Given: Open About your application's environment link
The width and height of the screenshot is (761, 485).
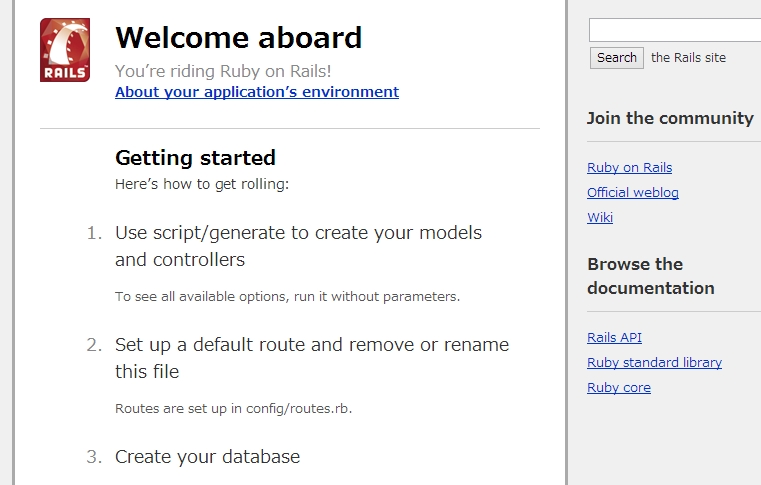Looking at the screenshot, I should pos(257,92).
